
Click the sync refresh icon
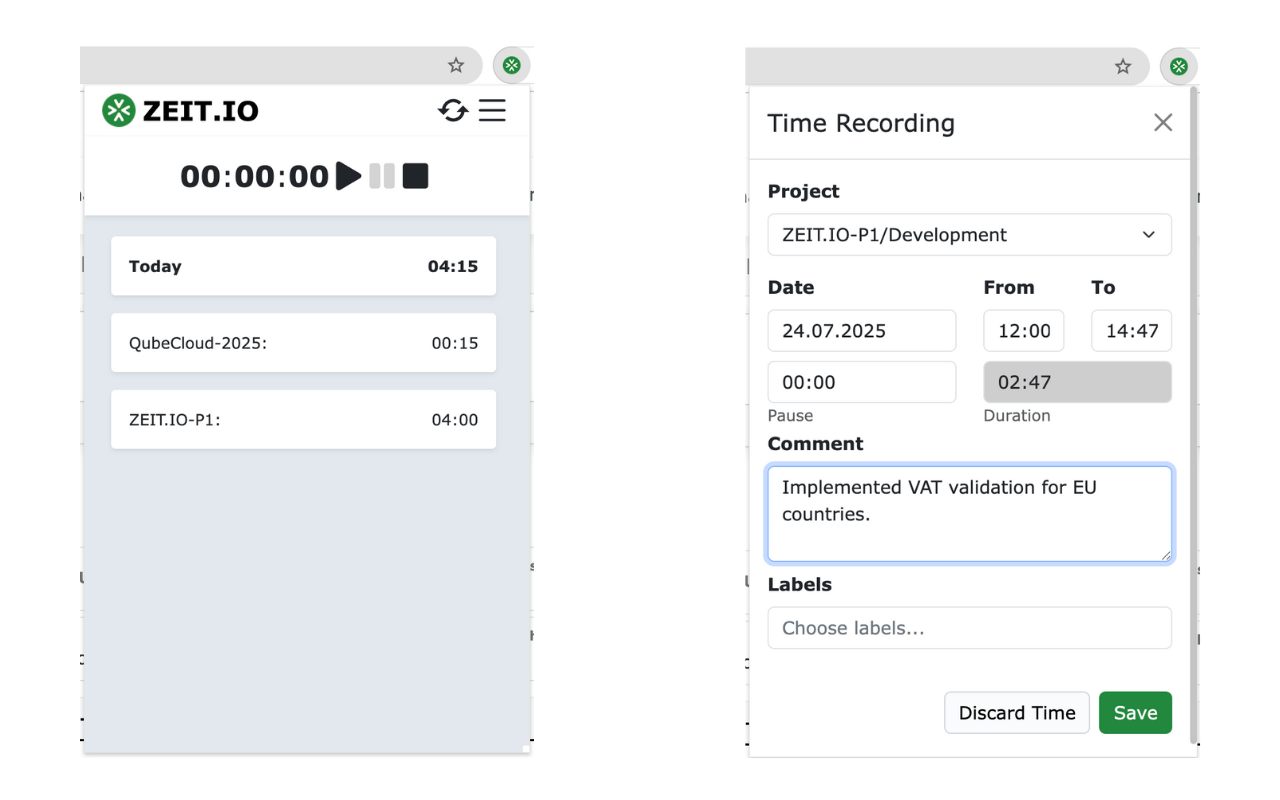point(453,110)
